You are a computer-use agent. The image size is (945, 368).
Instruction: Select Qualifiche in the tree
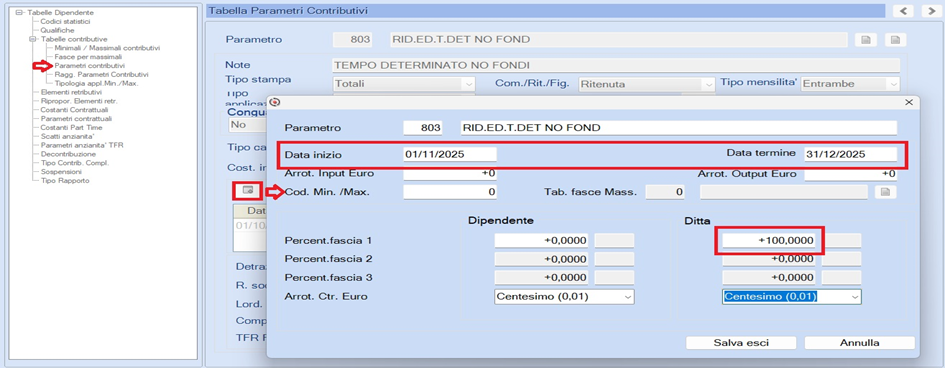pyautogui.click(x=57, y=30)
